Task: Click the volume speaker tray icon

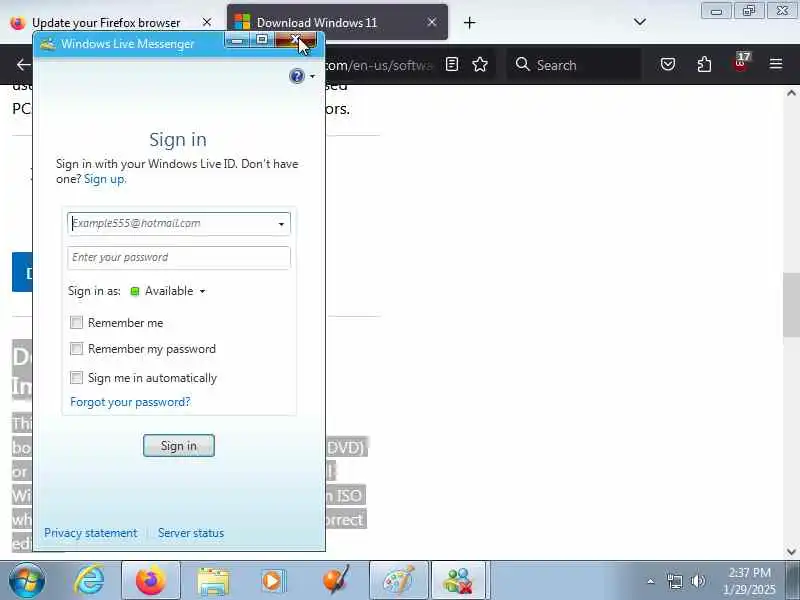Action: [697, 581]
